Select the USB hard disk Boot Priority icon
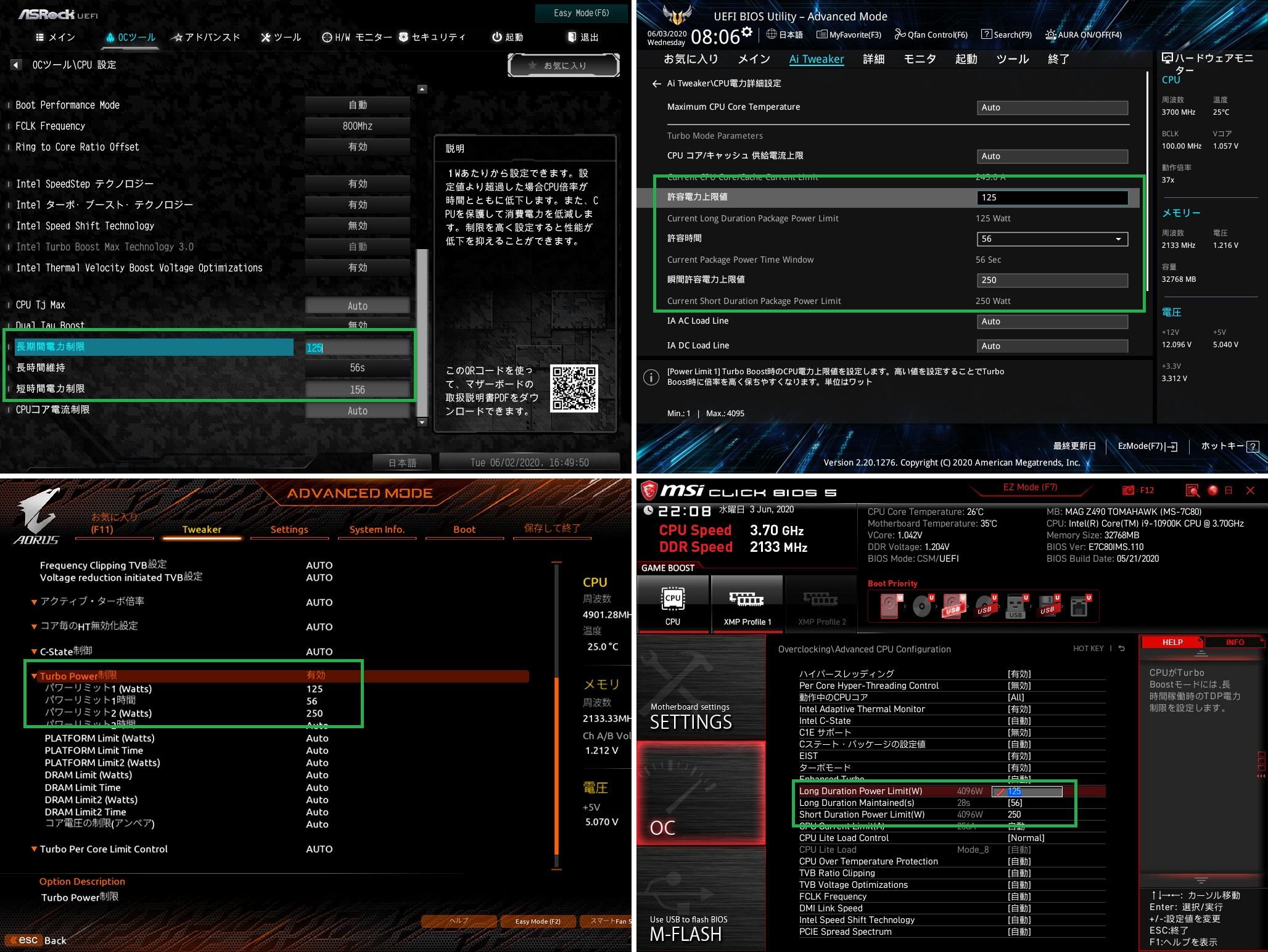Viewport: 1268px width, 952px height. click(x=953, y=607)
